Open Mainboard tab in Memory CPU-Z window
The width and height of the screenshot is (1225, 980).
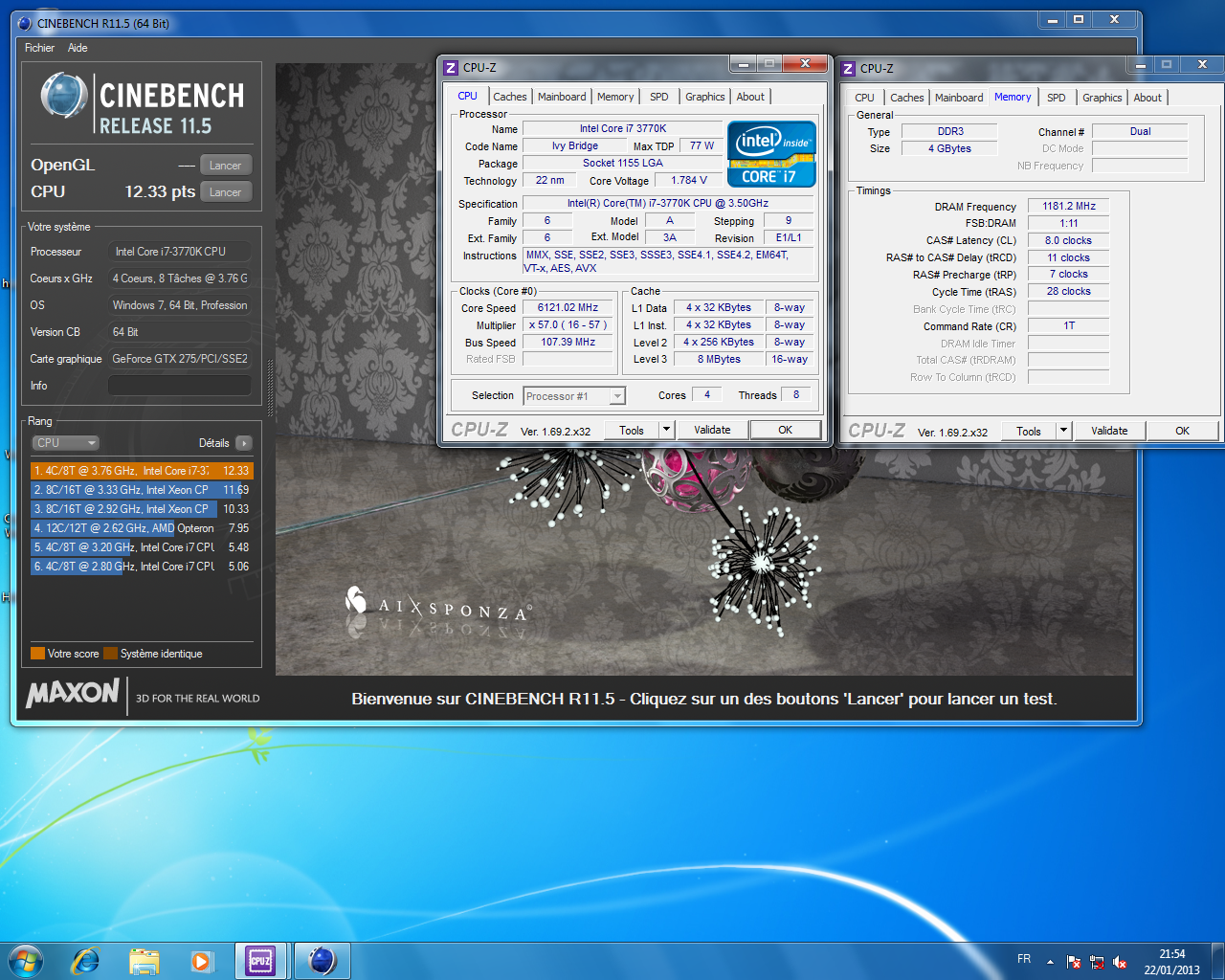point(959,98)
